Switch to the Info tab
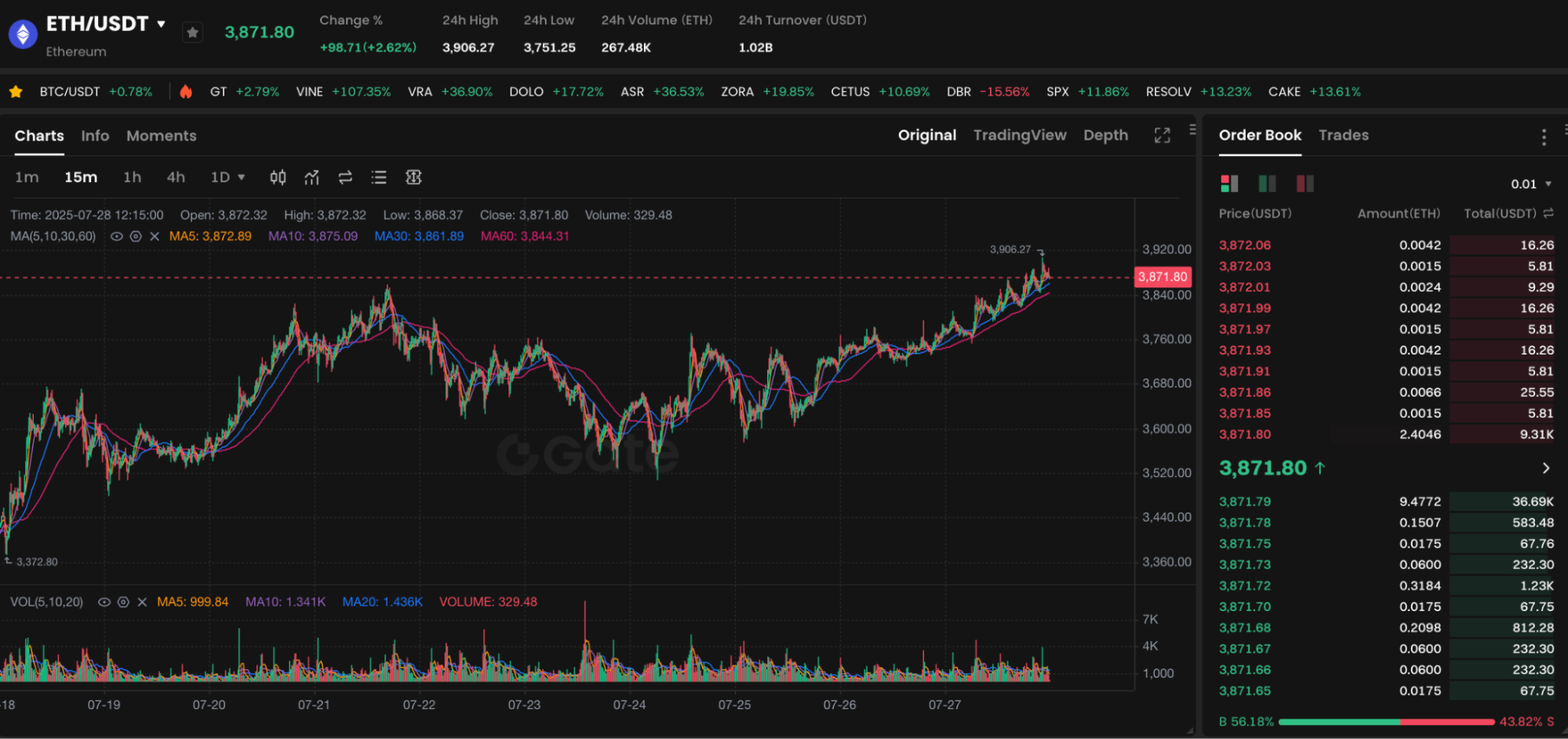The height and width of the screenshot is (739, 1568). click(x=95, y=136)
